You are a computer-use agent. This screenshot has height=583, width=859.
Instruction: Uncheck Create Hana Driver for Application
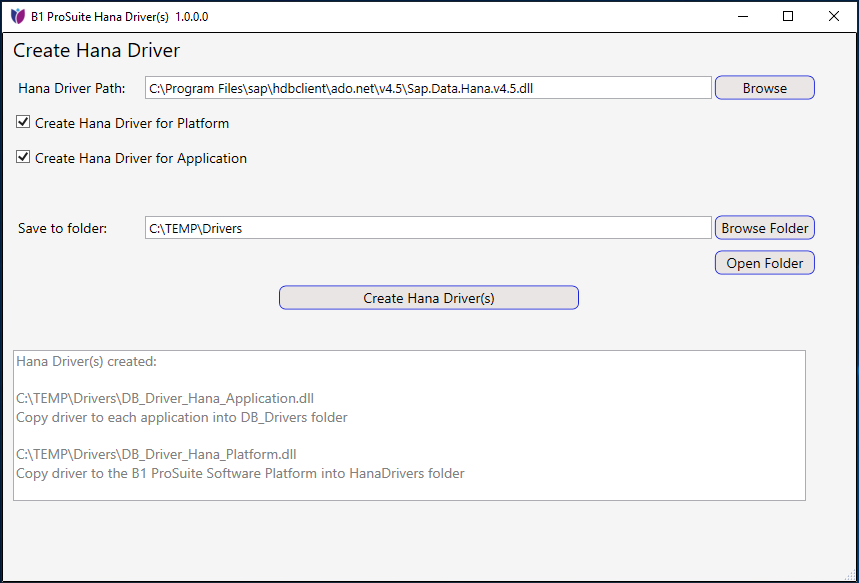[24, 157]
